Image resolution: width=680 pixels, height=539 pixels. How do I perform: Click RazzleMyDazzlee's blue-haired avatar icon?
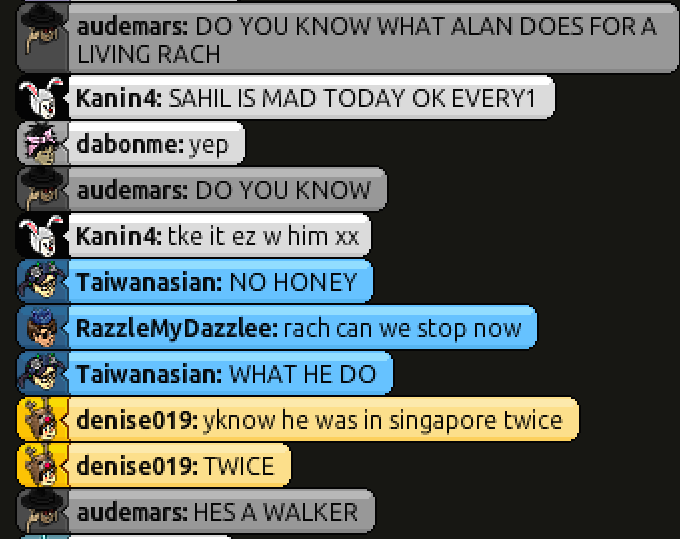[42, 327]
